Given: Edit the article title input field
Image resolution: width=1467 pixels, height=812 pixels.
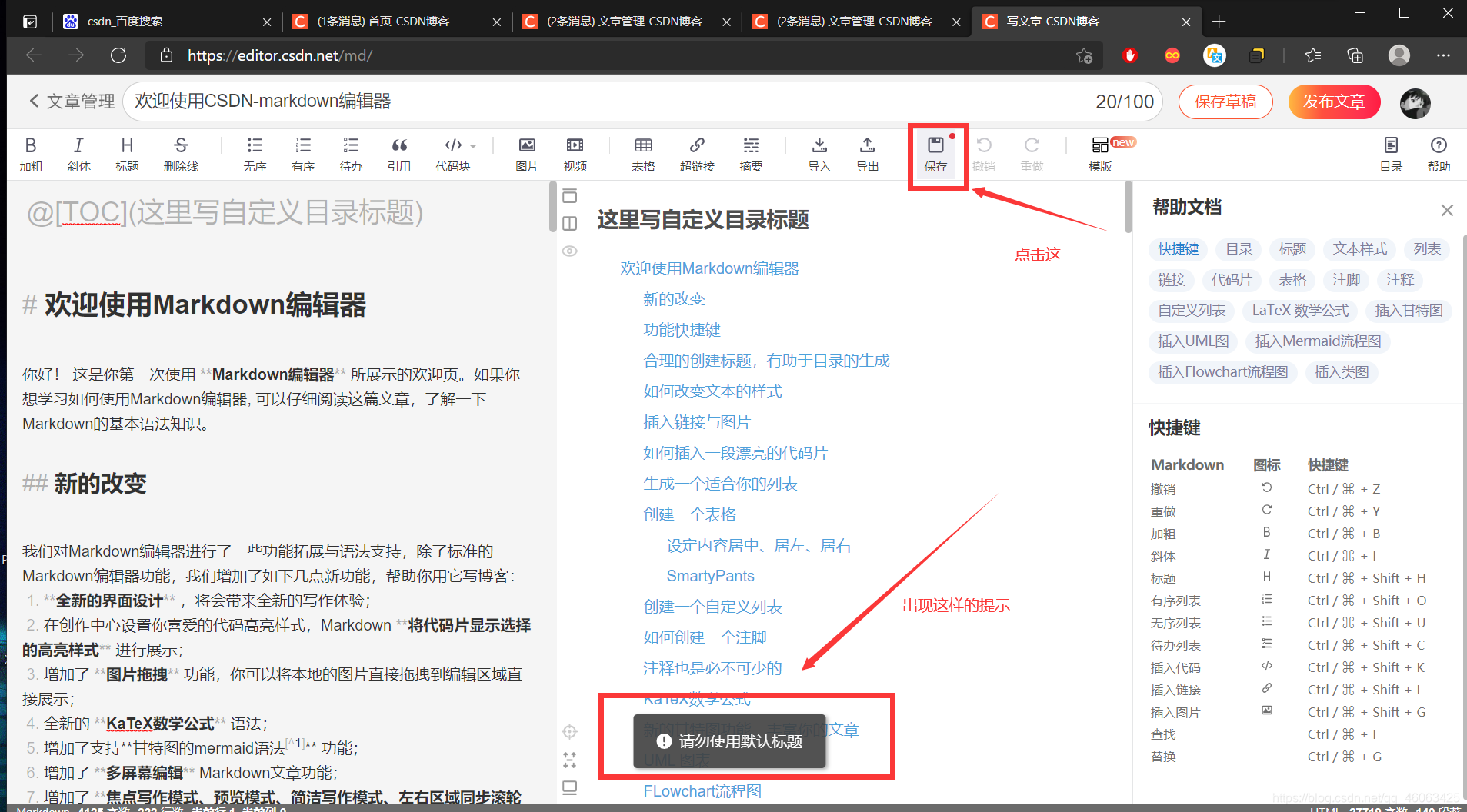Looking at the screenshot, I should [x=642, y=101].
